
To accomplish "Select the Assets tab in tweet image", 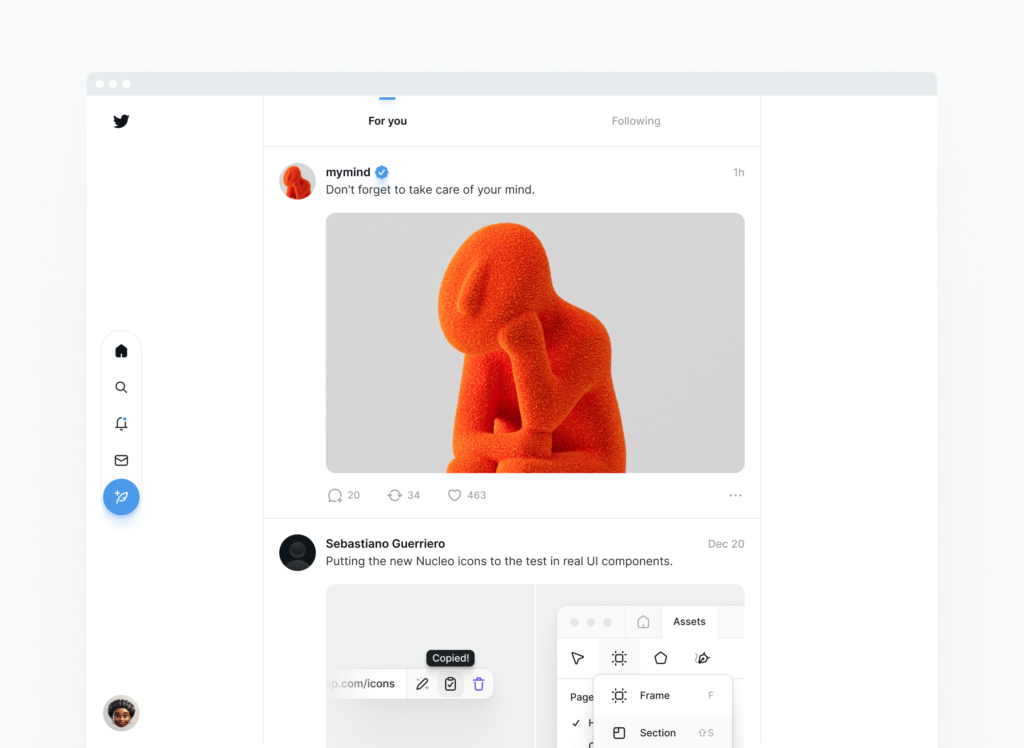I will [689, 622].
